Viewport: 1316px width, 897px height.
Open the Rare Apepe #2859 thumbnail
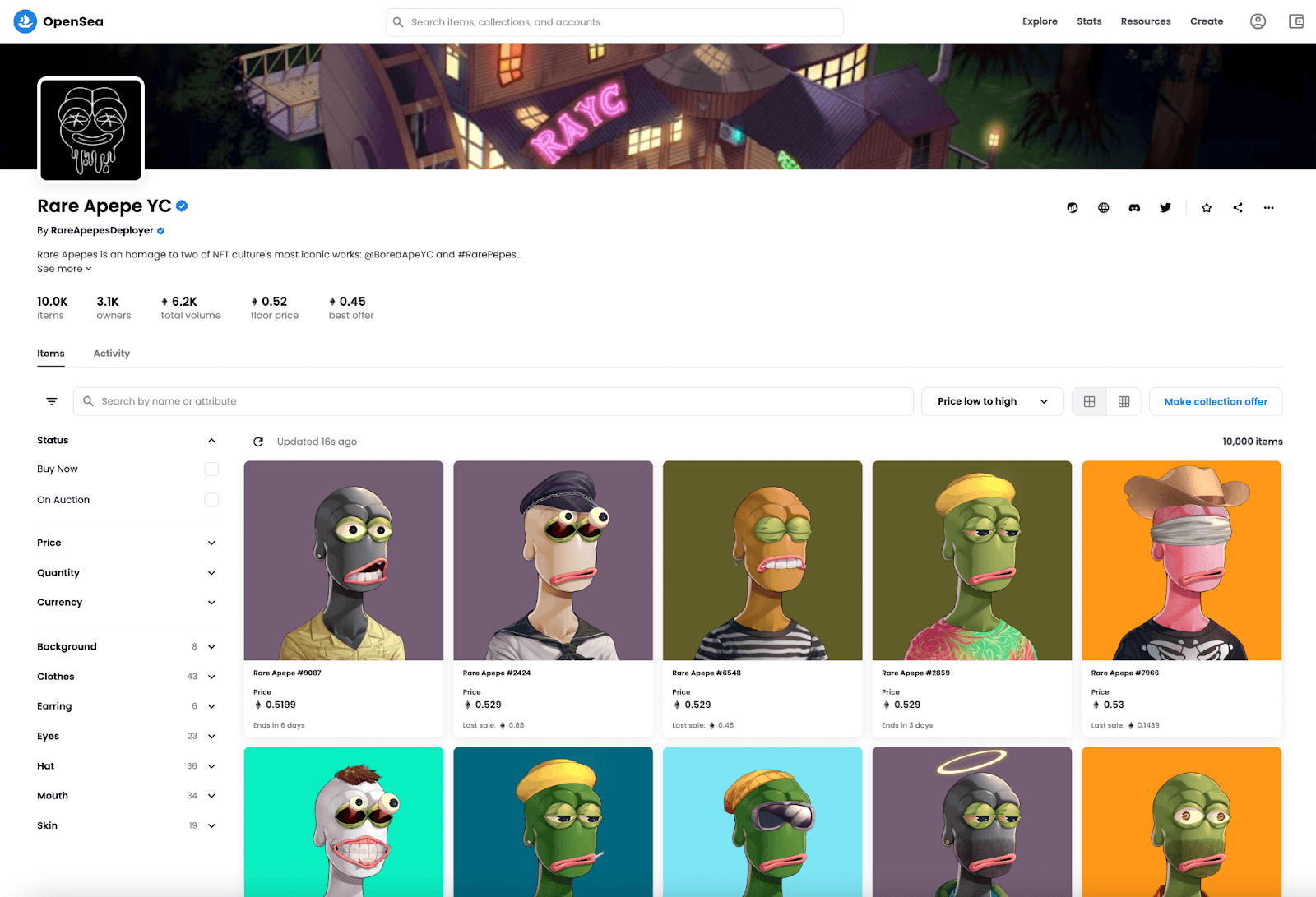click(972, 561)
